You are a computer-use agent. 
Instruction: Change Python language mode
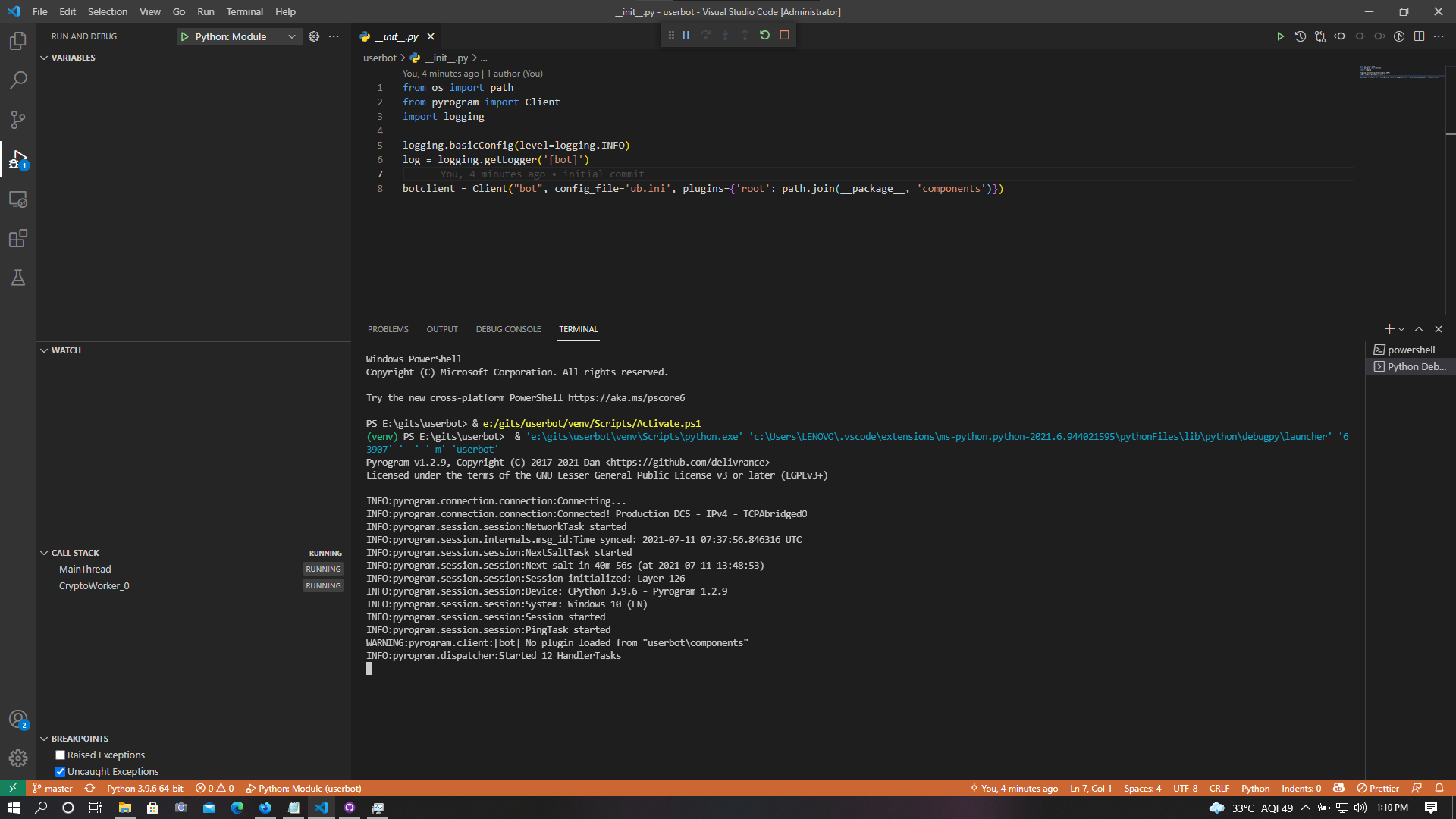[x=1255, y=788]
